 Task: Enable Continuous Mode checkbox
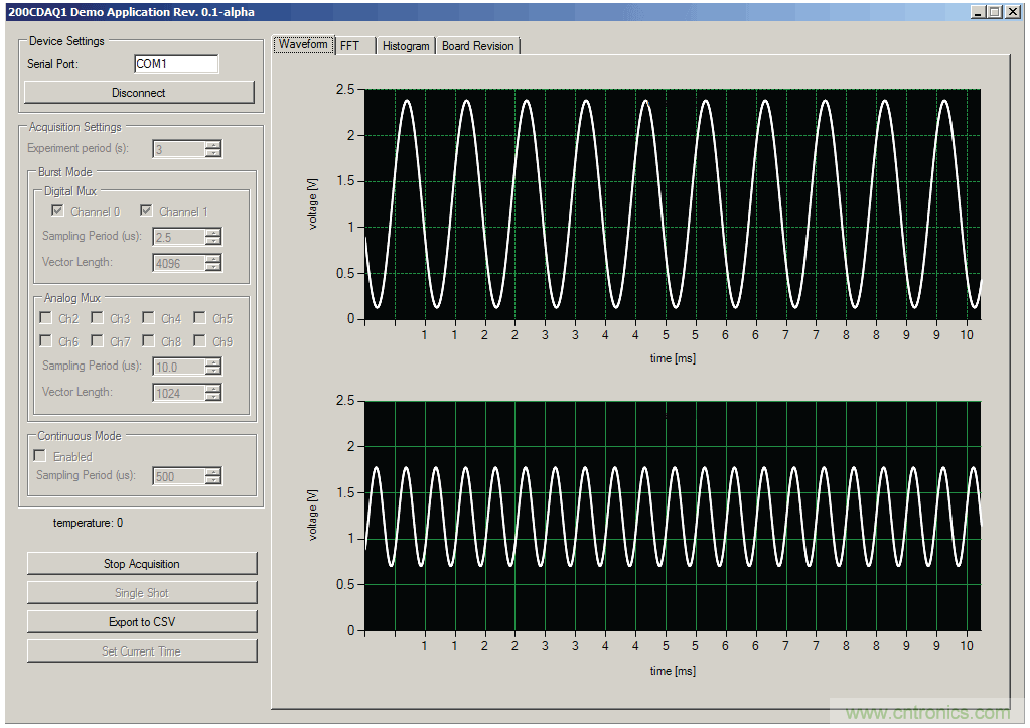(x=42, y=456)
